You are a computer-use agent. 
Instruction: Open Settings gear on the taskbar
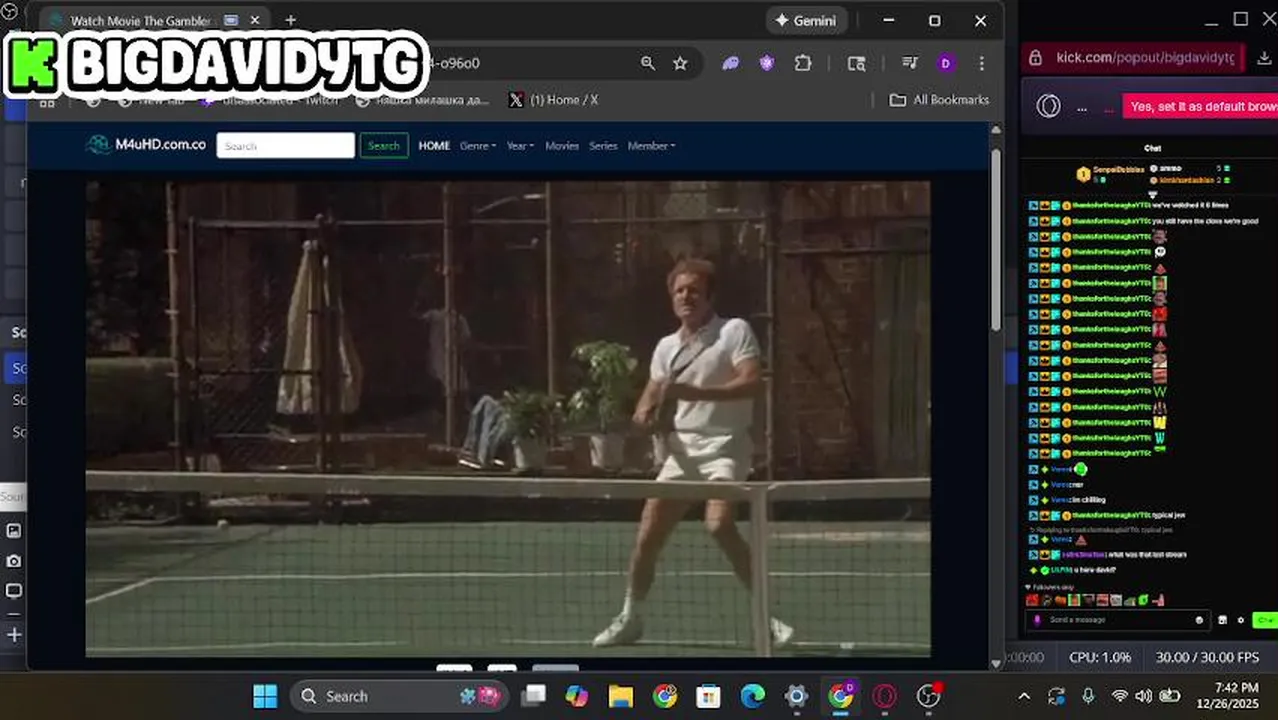[797, 696]
